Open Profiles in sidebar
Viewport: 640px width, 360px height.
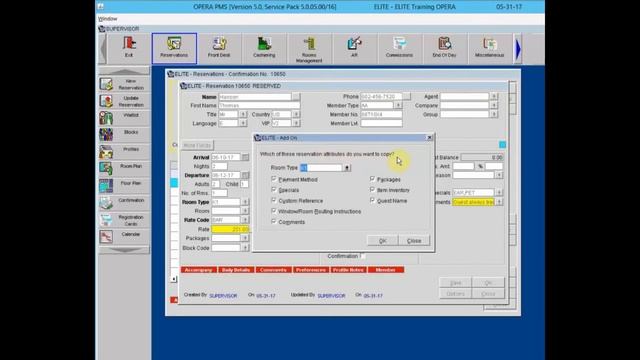pyautogui.click(x=124, y=152)
